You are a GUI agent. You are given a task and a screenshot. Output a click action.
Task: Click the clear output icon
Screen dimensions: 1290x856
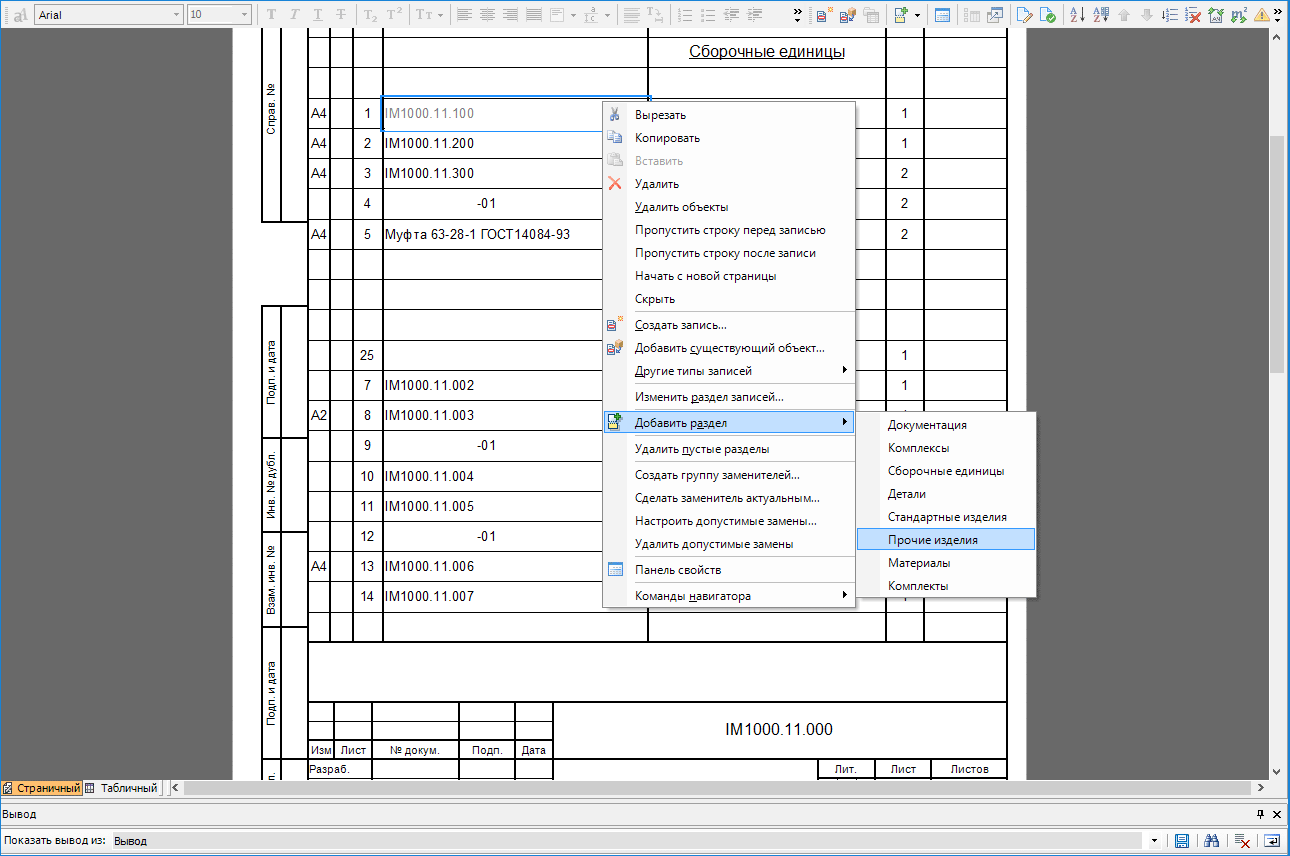click(x=1242, y=841)
